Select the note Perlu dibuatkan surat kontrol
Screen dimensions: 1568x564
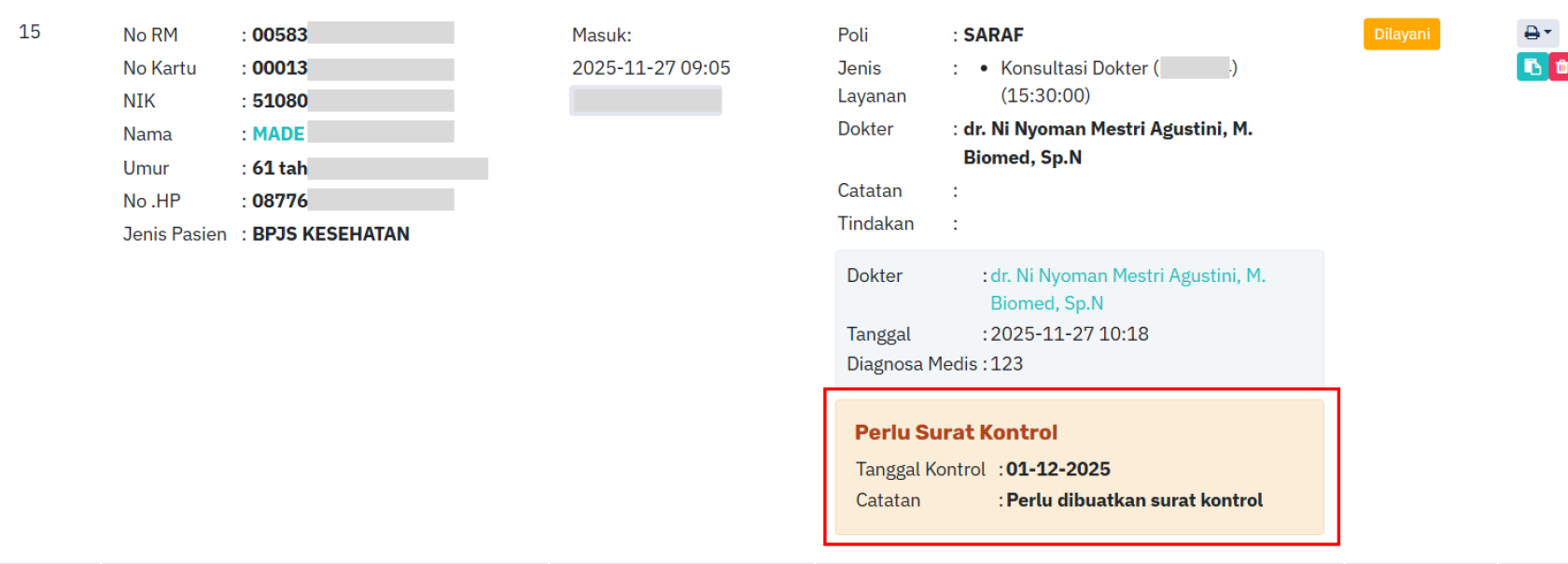click(1134, 501)
